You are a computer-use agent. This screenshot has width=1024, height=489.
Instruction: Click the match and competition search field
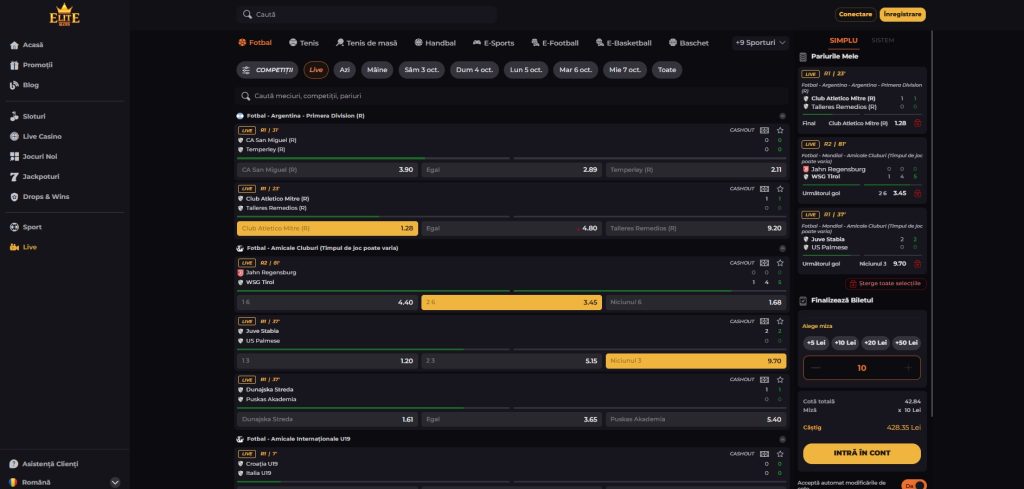coord(511,96)
